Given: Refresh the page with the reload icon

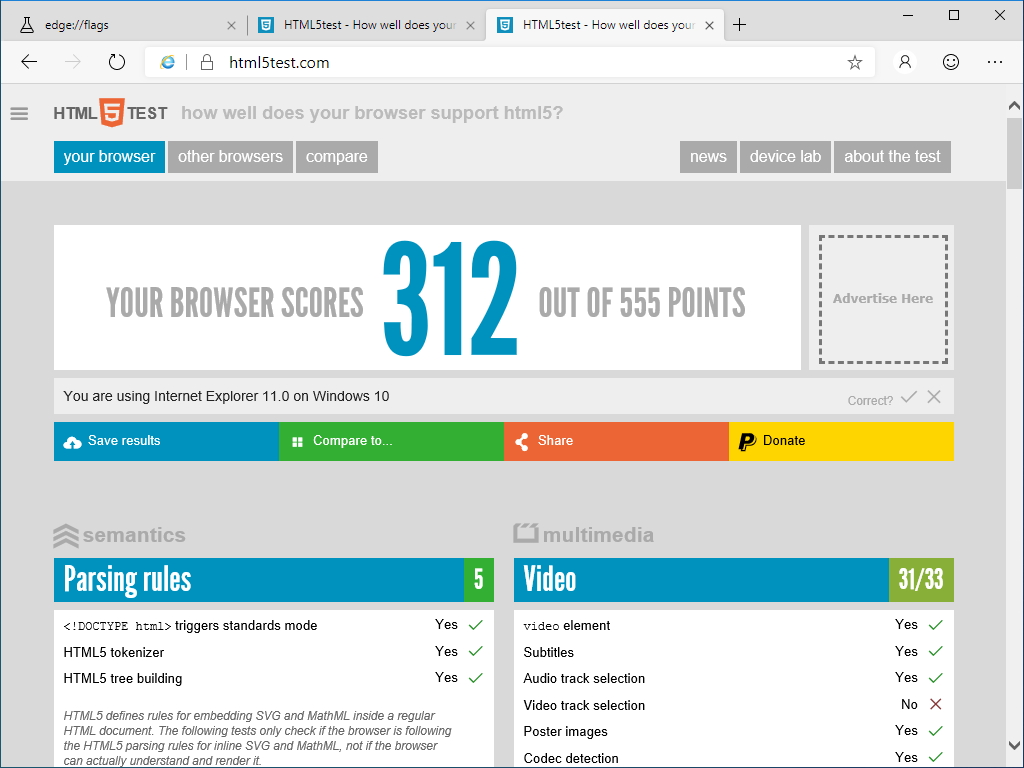Looking at the screenshot, I should tap(117, 61).
